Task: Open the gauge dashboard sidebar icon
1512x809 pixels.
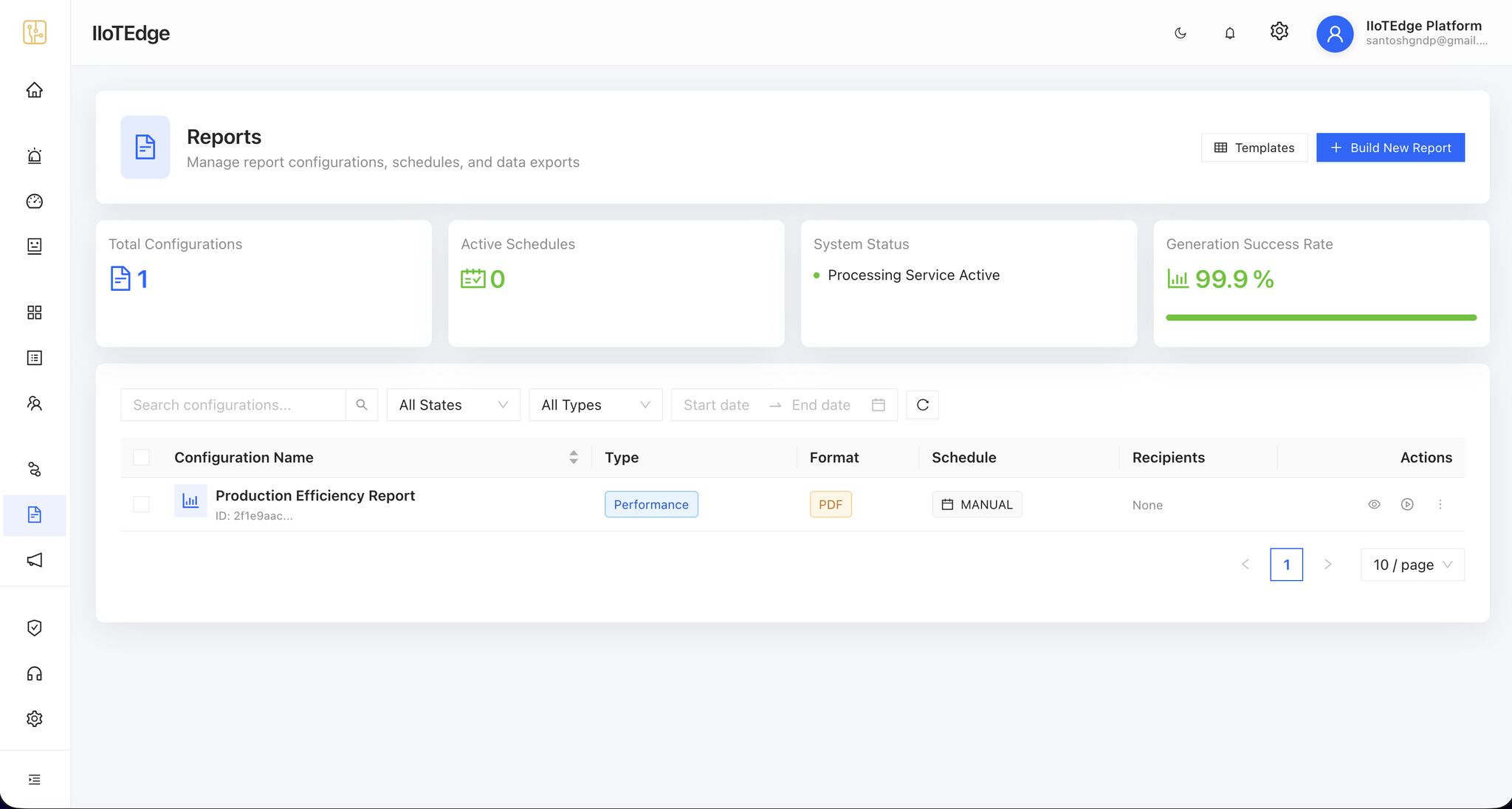Action: [x=34, y=202]
